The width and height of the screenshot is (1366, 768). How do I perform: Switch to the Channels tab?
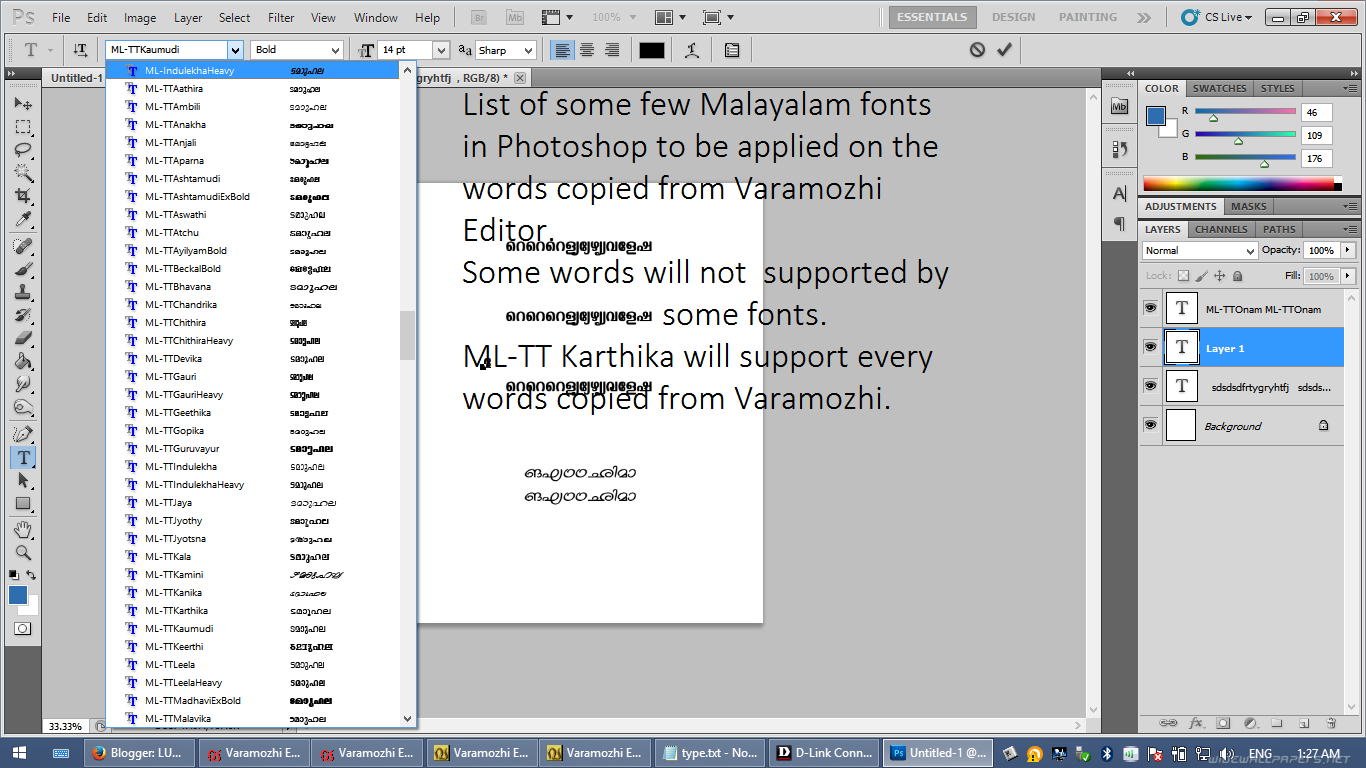click(1221, 229)
